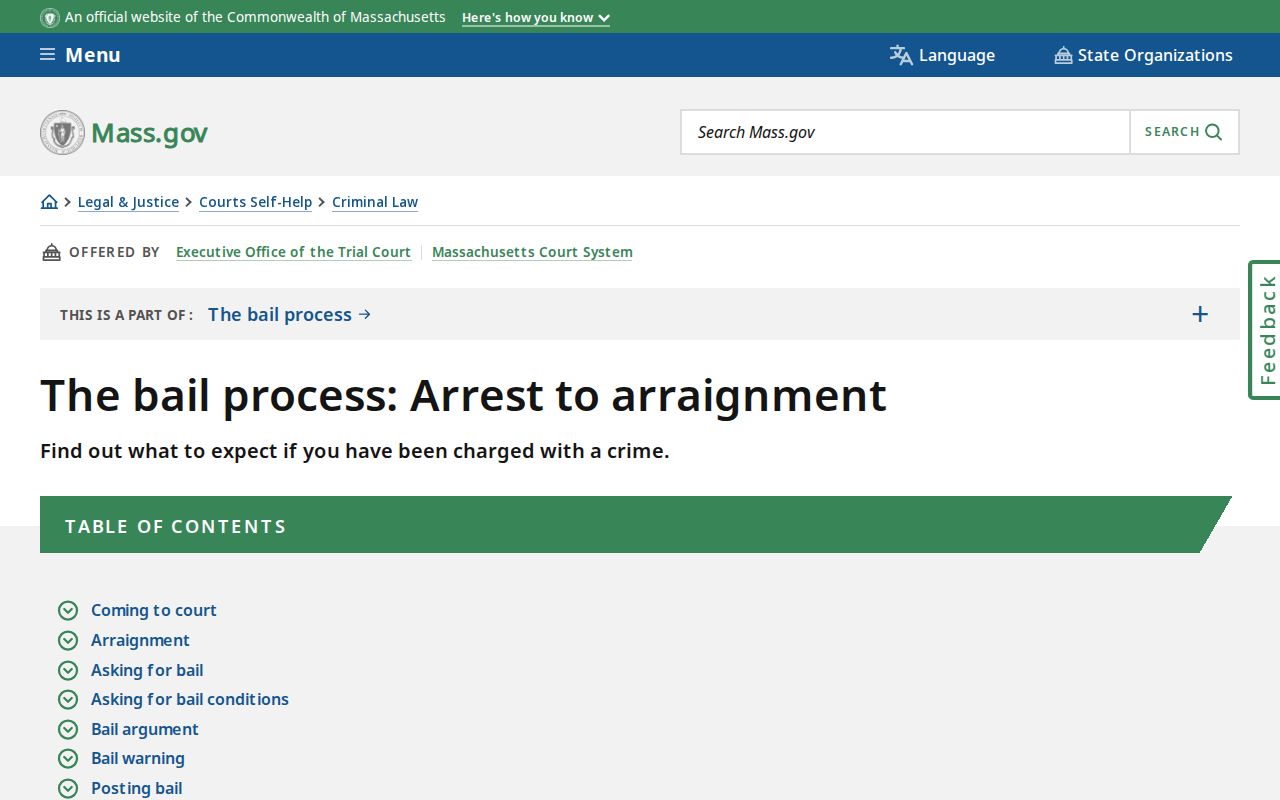This screenshot has height=800, width=1280.
Task: Open Criminal Law breadcrumb link
Action: point(375,202)
